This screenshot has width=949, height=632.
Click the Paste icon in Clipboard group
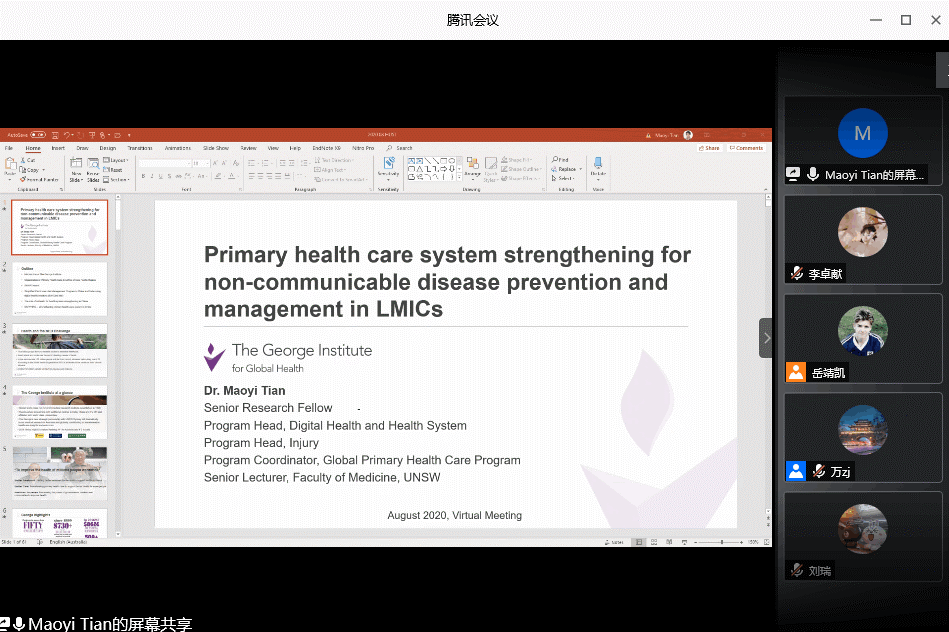point(10,170)
